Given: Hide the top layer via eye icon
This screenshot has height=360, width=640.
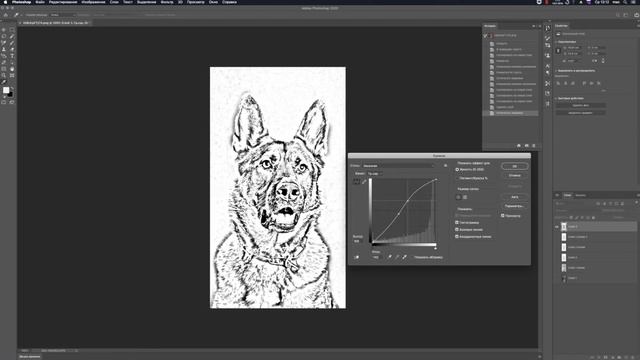Looking at the screenshot, I should [557, 227].
